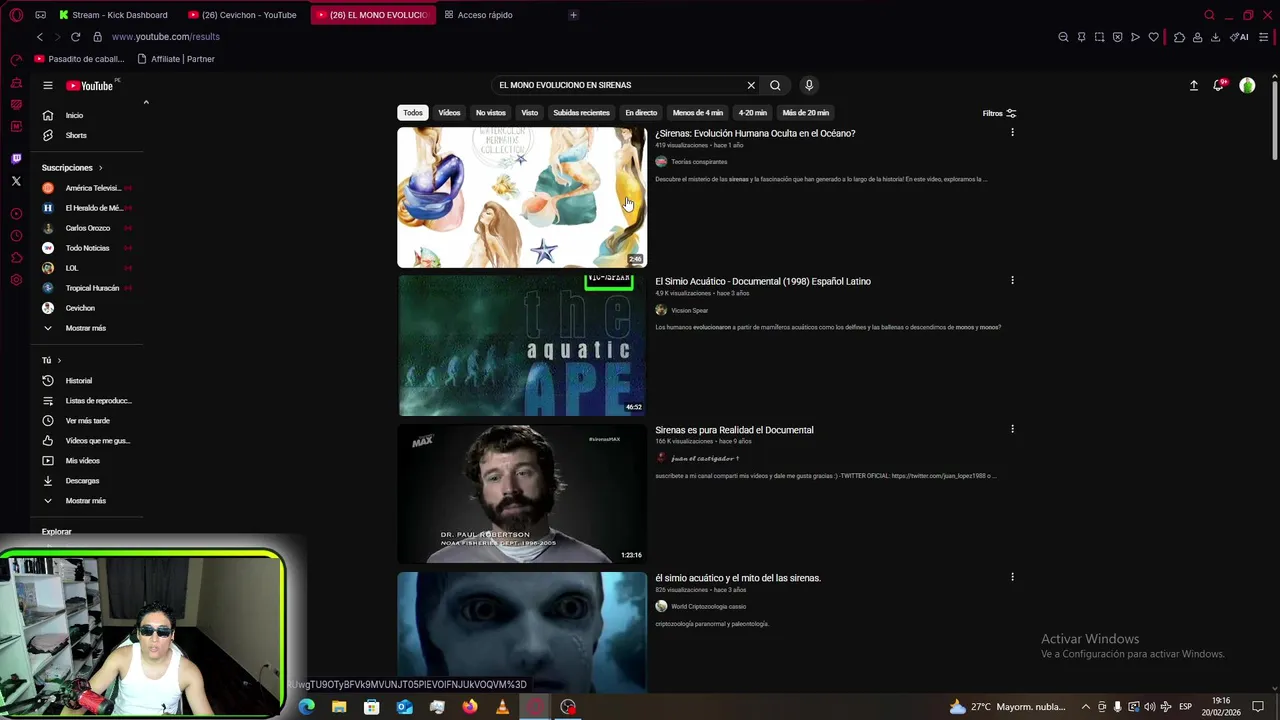This screenshot has width=1280, height=720.
Task: Click the YouTube search input field
Action: click(620, 85)
